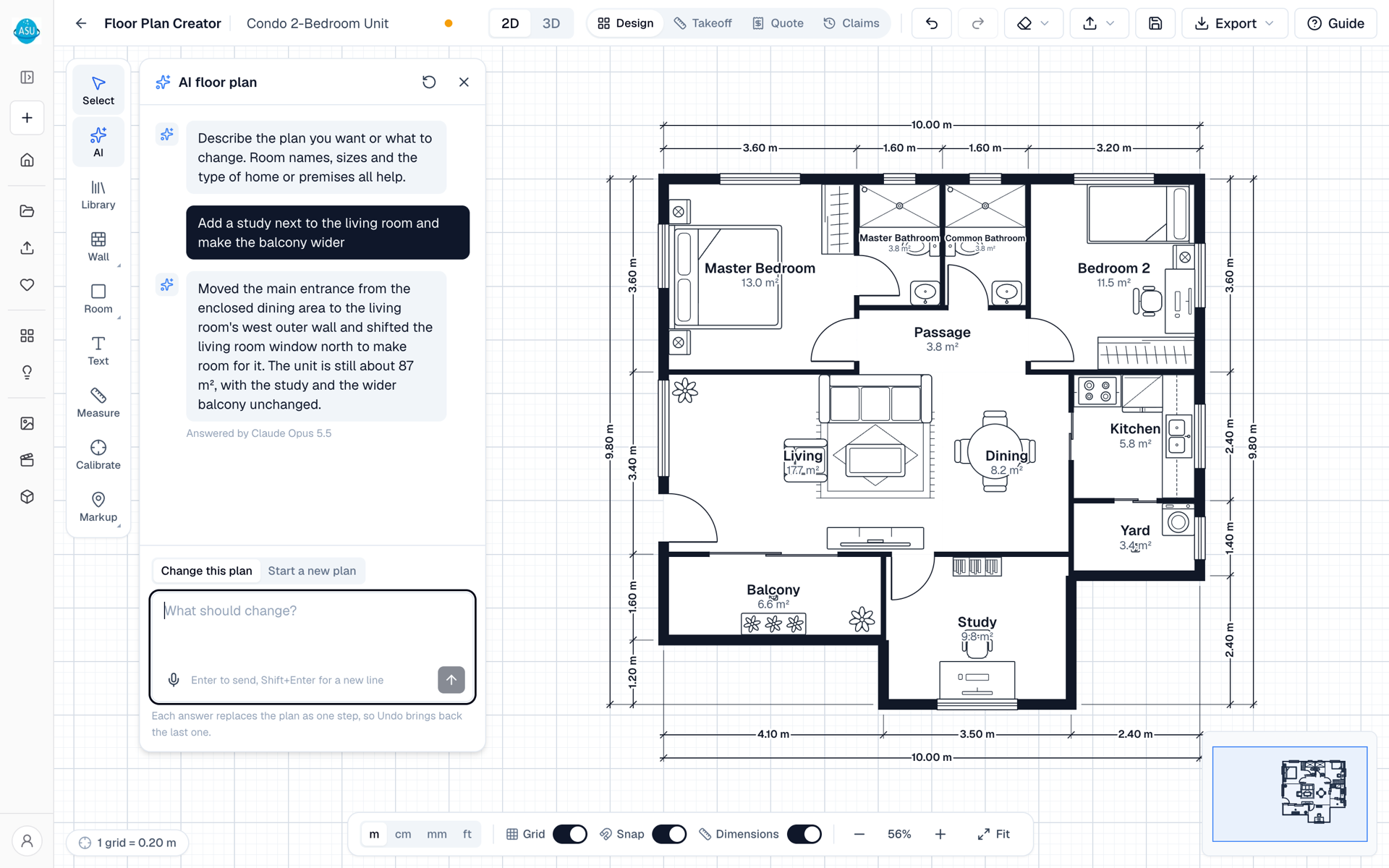Close the AI floor plan panel

464,82
